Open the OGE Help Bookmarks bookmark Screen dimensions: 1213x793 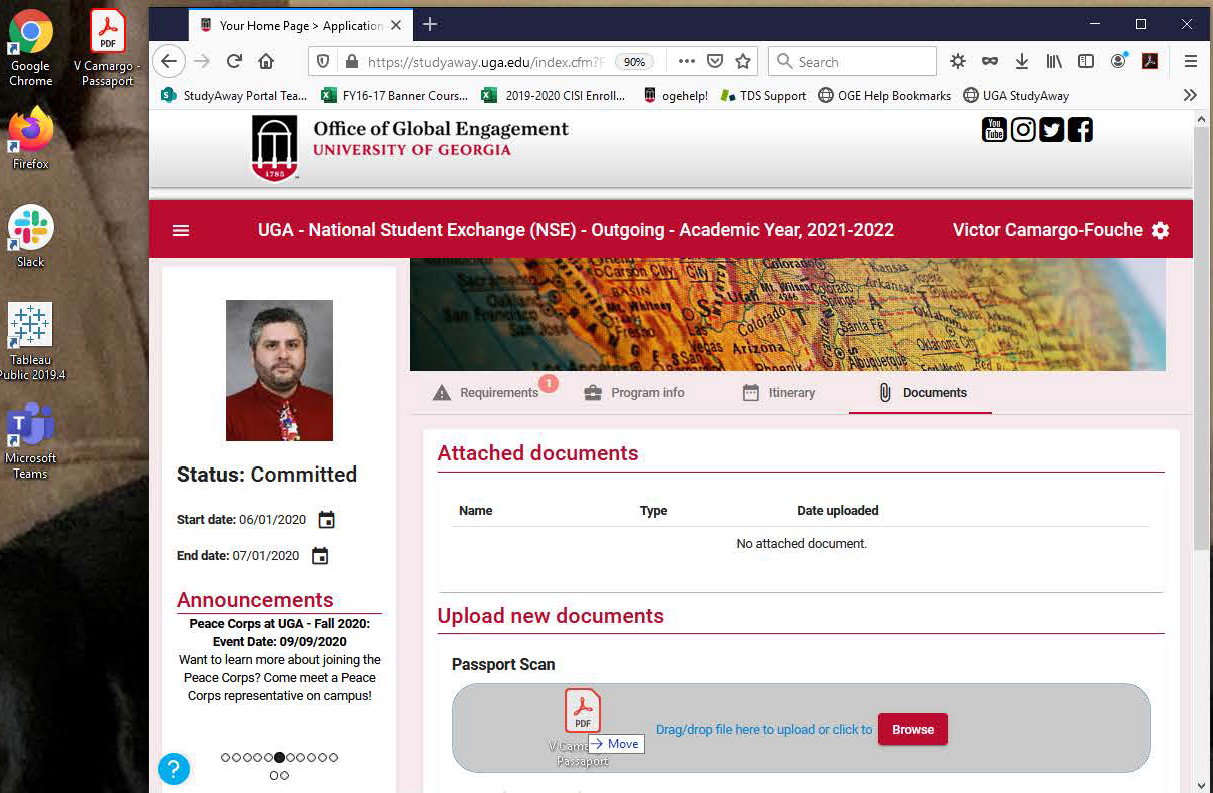point(885,96)
